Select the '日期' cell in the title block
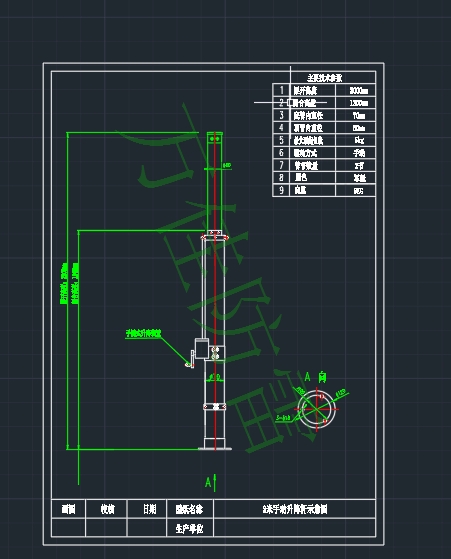 pos(149,509)
